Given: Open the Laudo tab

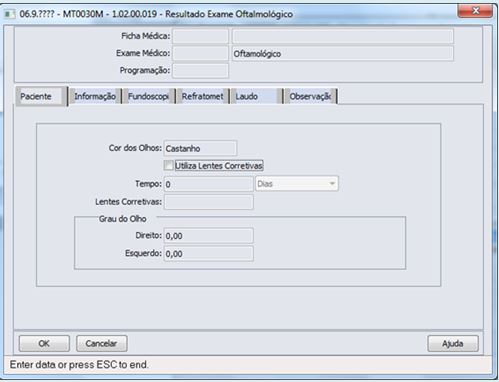Looking at the screenshot, I should pos(256,96).
